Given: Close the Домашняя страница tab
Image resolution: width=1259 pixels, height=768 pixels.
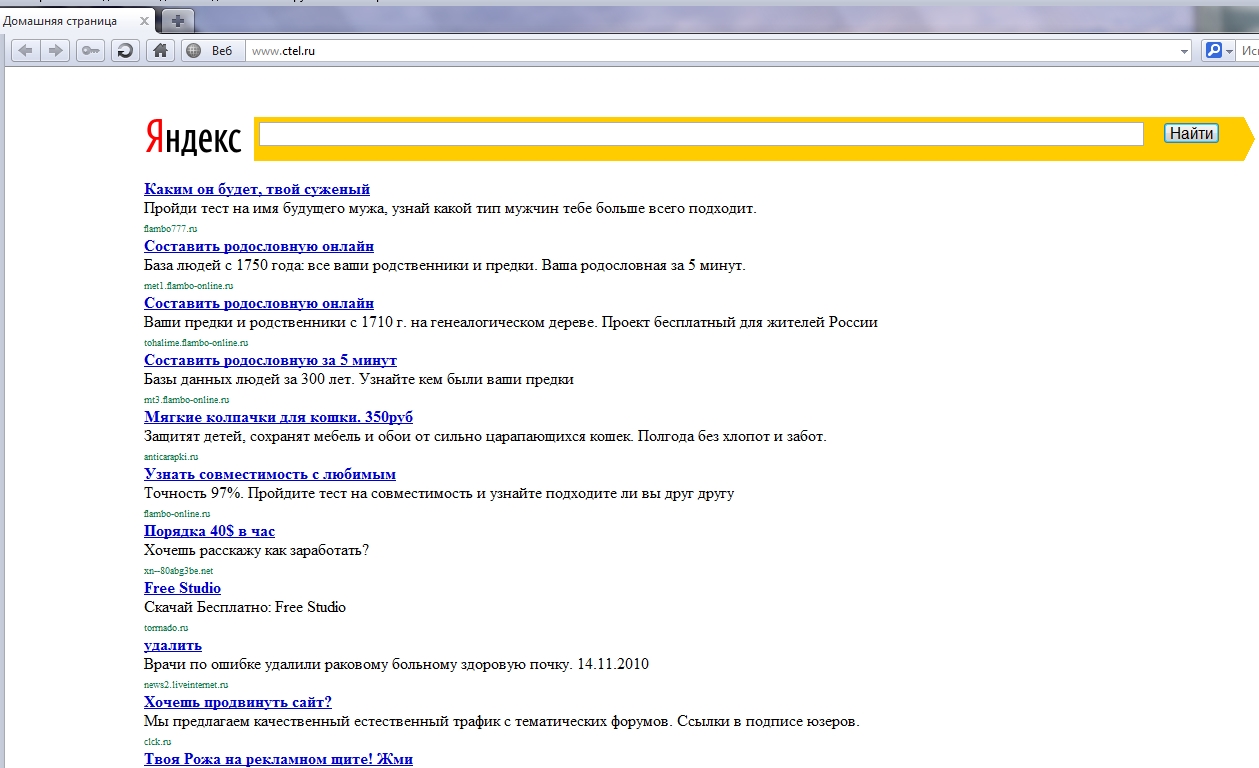Looking at the screenshot, I should pos(145,20).
